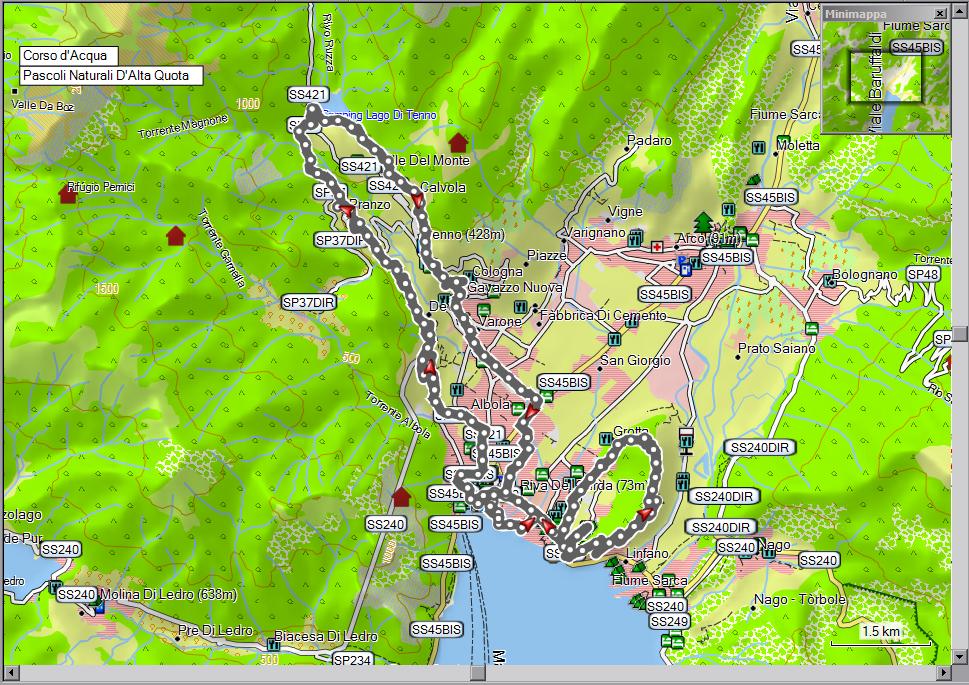Click the restaurant icon next to Varignano
This screenshot has width=969, height=685.
click(635, 239)
